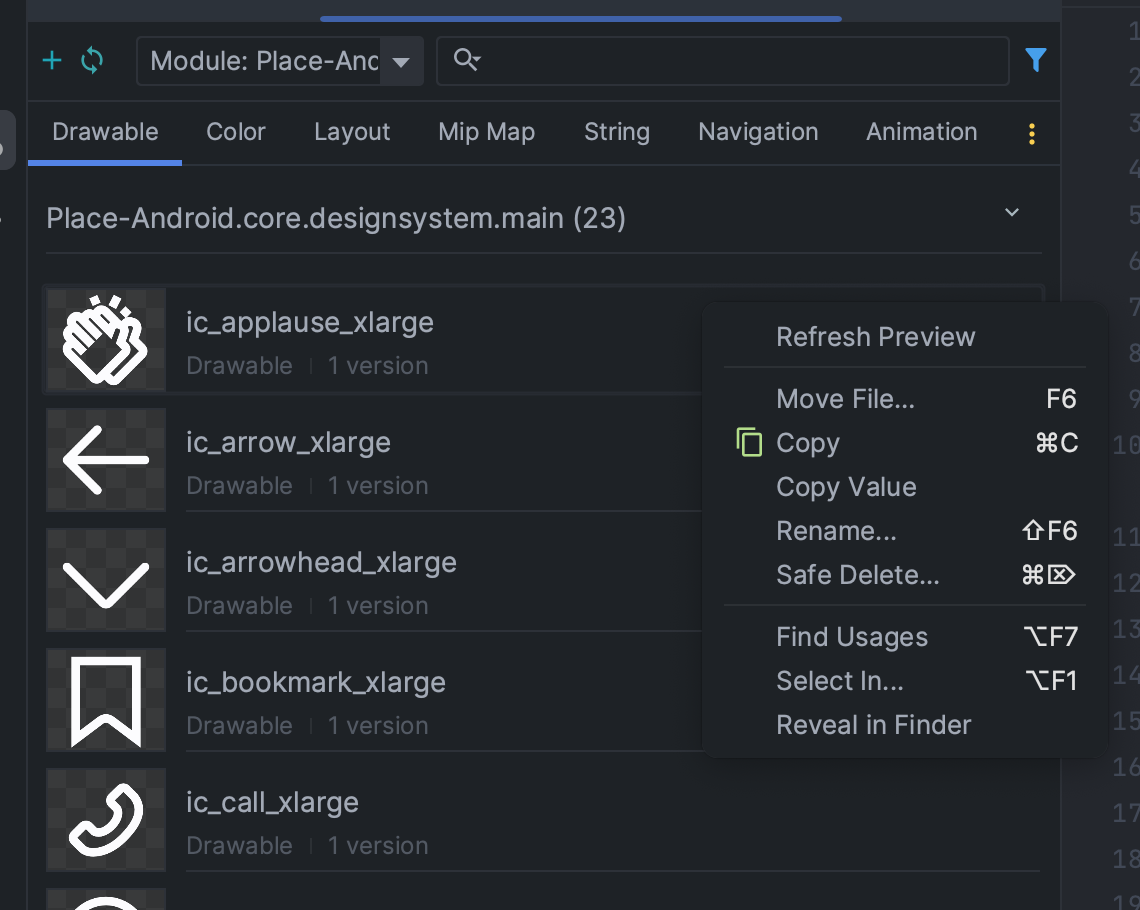Click the ic_arrowhead_xlarge name text

point(321,562)
